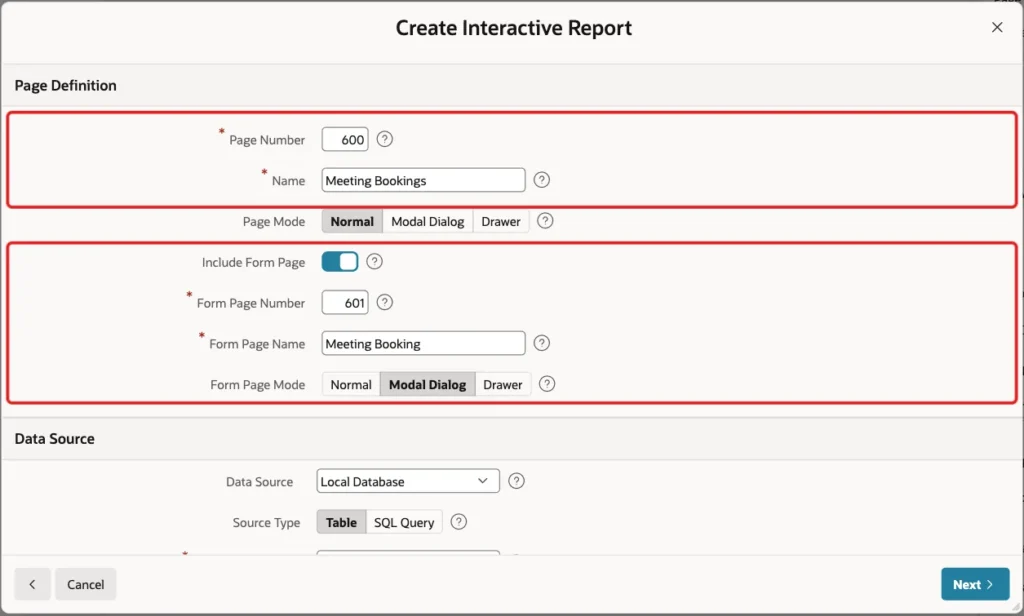
Task: Open help for Include Form Page switch
Action: coord(374,262)
